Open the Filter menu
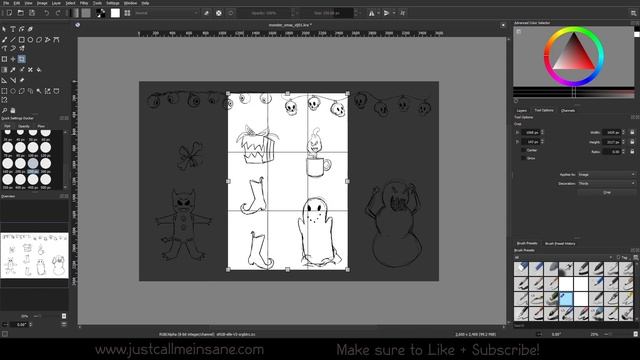This screenshot has width=640, height=360. click(84, 3)
